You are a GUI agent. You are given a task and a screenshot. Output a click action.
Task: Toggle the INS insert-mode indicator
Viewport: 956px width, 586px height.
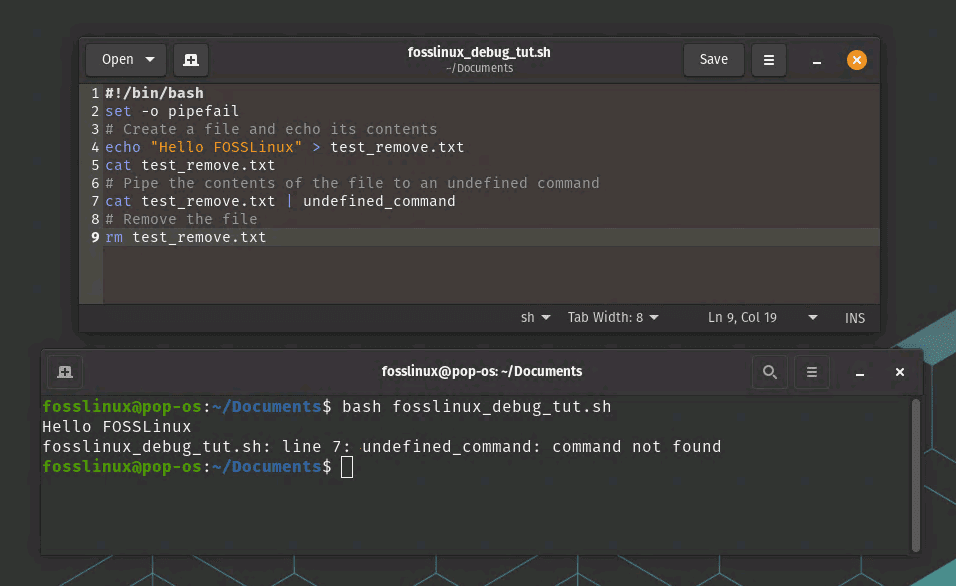pyautogui.click(x=854, y=317)
